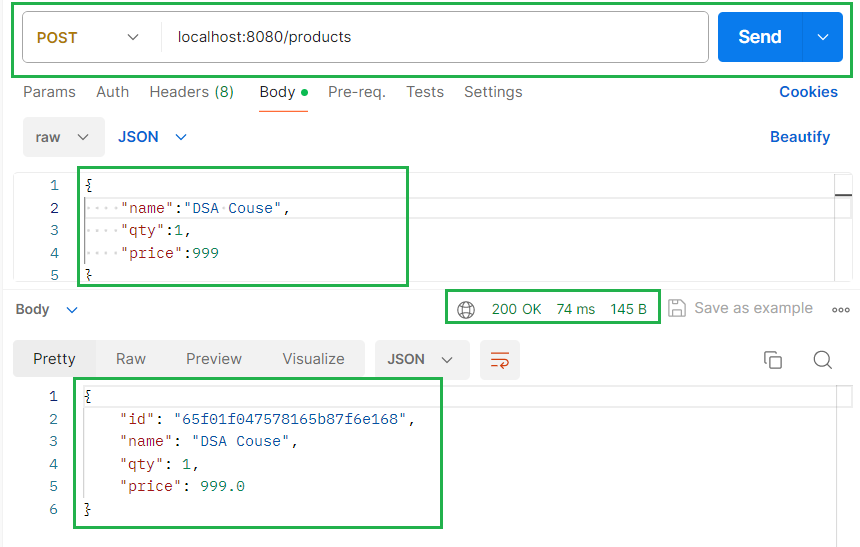Image resolution: width=860 pixels, height=547 pixels.
Task: Open the response JSON format dropdown
Action: [420, 360]
